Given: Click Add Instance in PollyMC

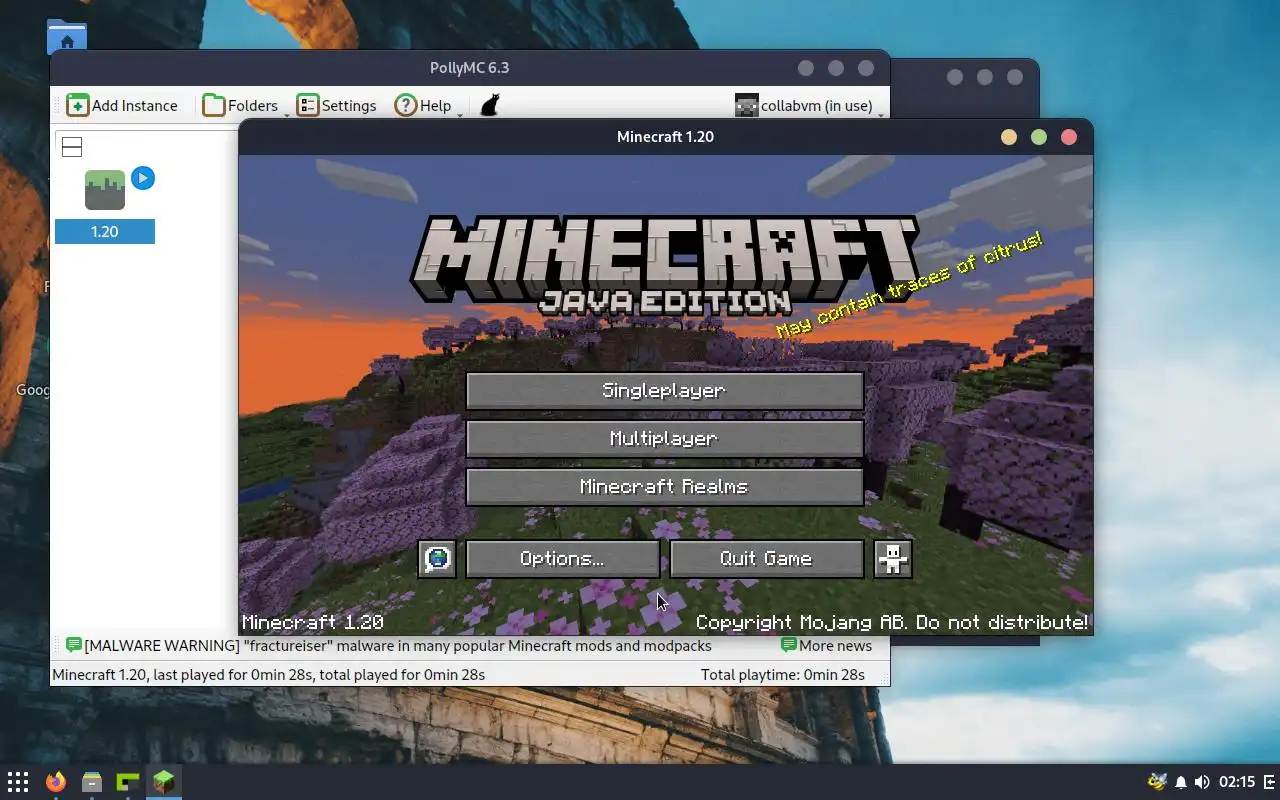Looking at the screenshot, I should click(122, 105).
